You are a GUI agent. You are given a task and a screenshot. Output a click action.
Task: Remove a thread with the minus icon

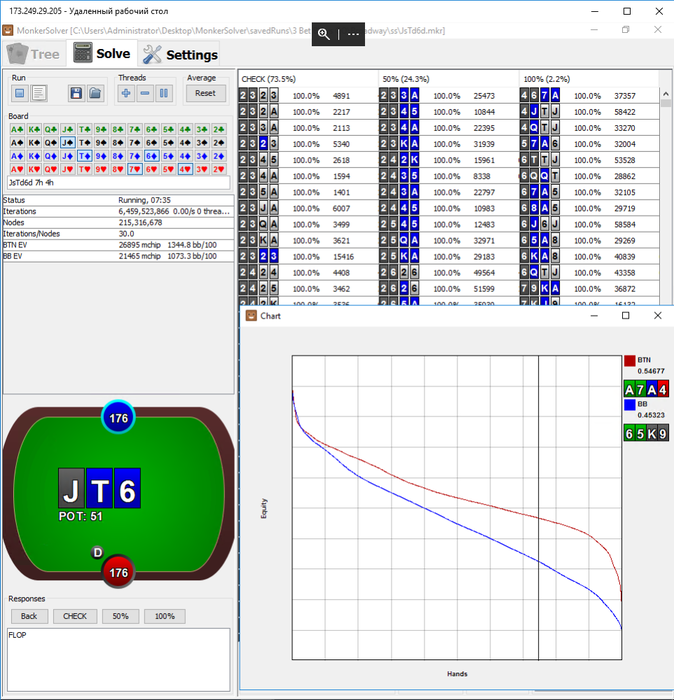pos(145,93)
